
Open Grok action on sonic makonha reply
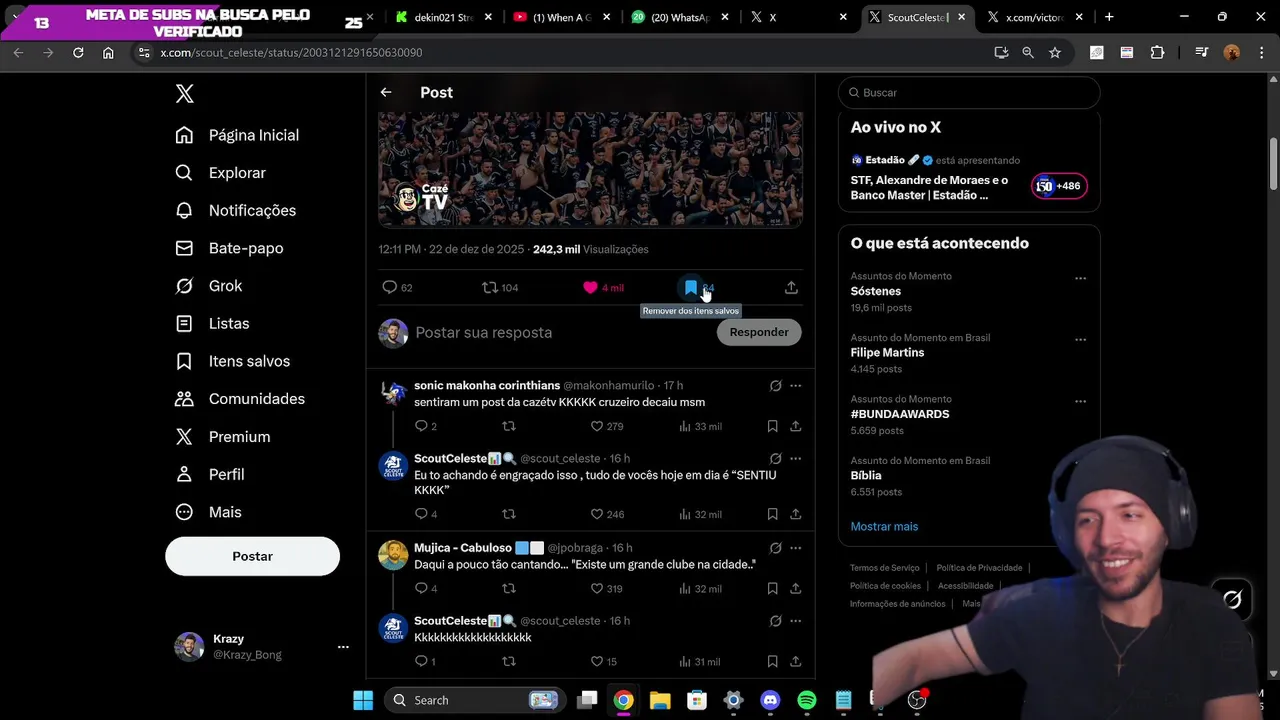(x=775, y=385)
